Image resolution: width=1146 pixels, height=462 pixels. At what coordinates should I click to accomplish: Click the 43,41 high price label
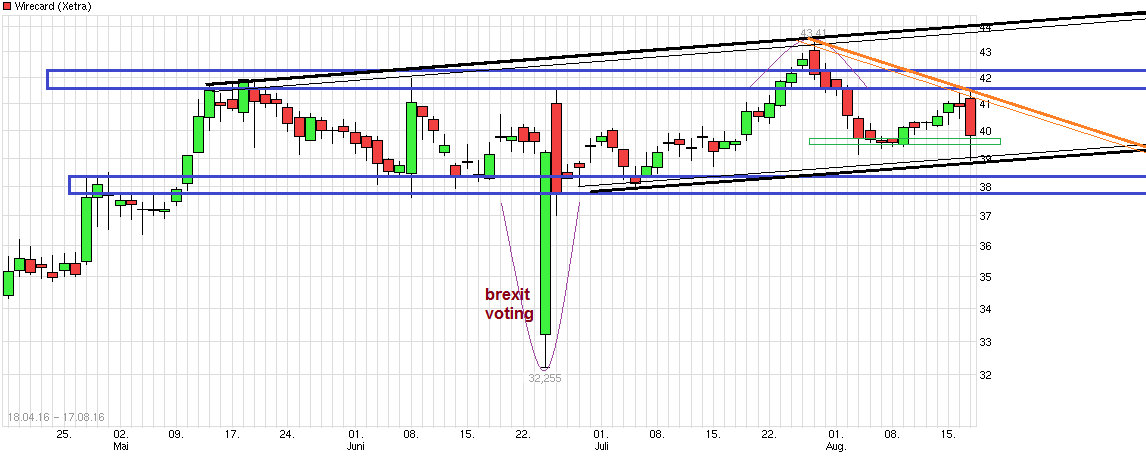click(813, 33)
